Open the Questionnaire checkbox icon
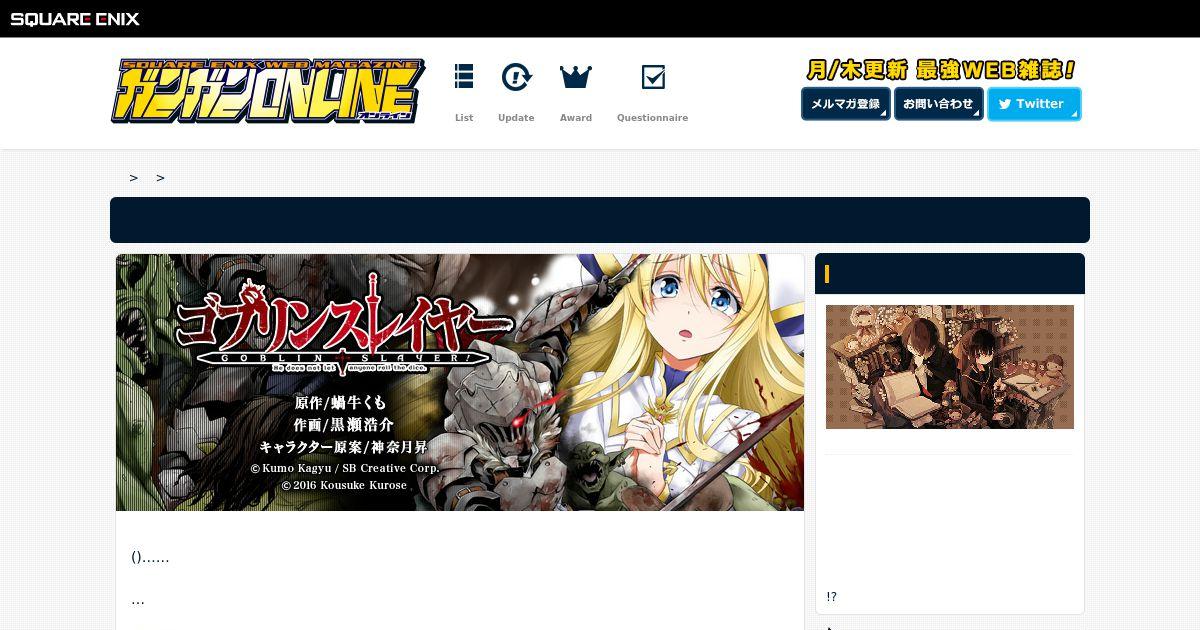The height and width of the screenshot is (630, 1200). point(653,77)
